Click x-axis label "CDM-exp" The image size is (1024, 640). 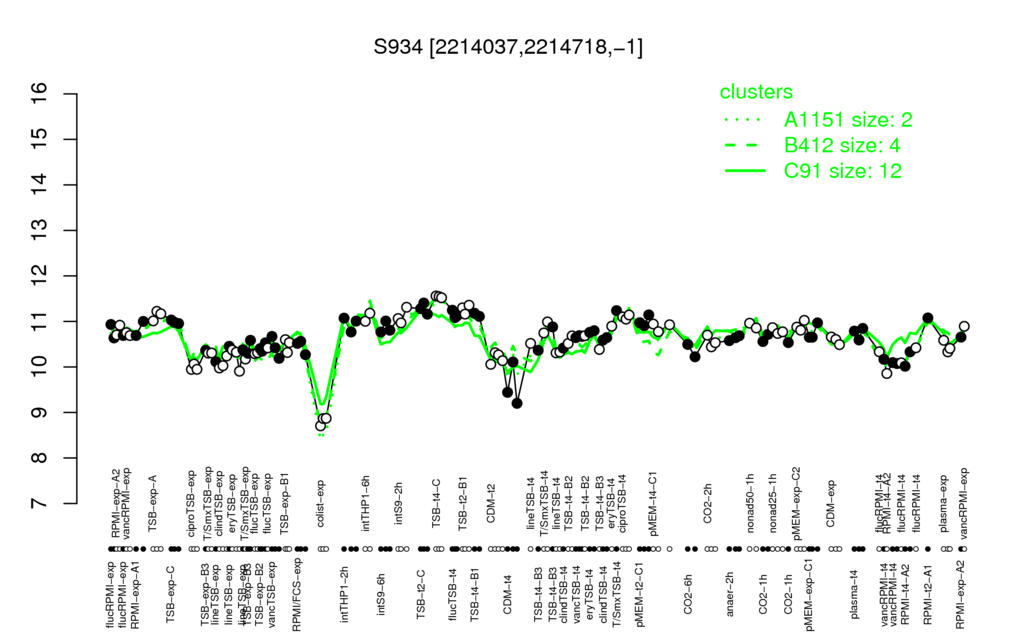pos(831,503)
